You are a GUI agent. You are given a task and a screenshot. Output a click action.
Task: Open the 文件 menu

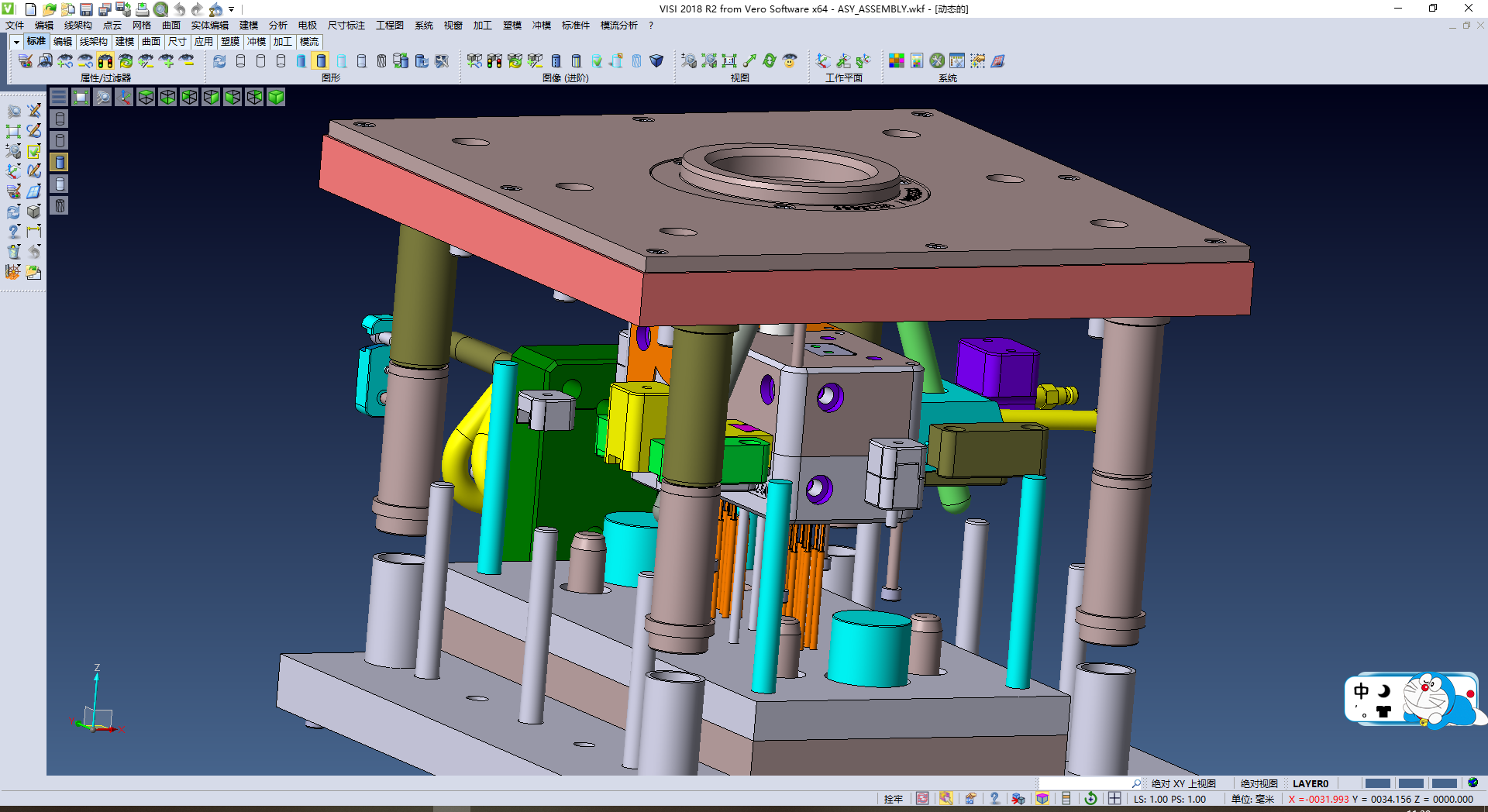pyautogui.click(x=15, y=26)
